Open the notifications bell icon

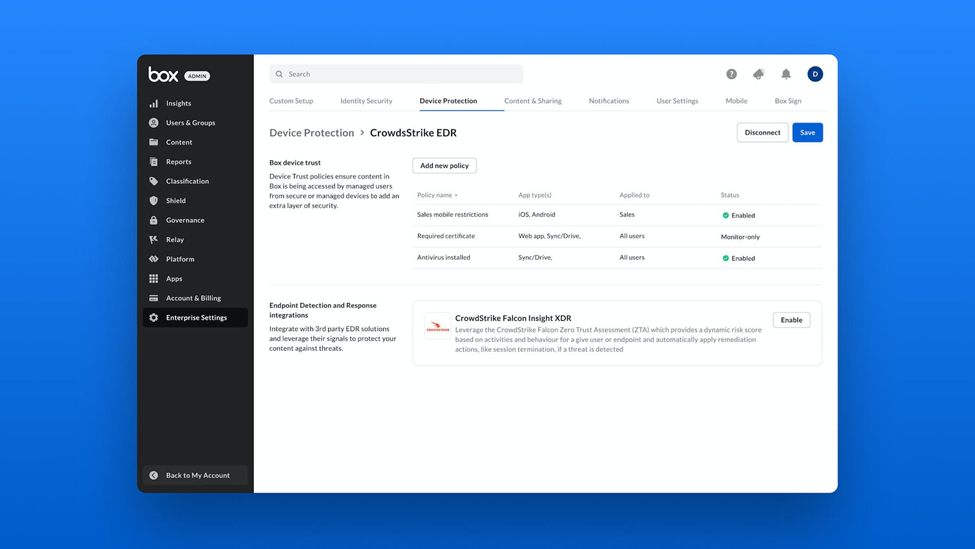tap(786, 74)
